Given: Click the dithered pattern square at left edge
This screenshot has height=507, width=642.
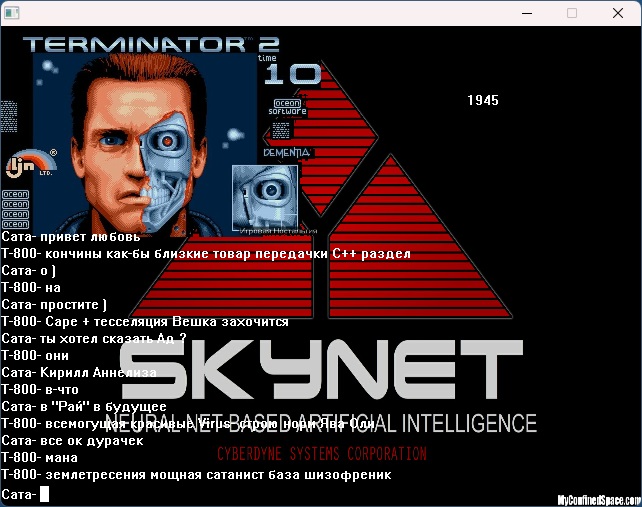Looking at the screenshot, I should [9, 117].
